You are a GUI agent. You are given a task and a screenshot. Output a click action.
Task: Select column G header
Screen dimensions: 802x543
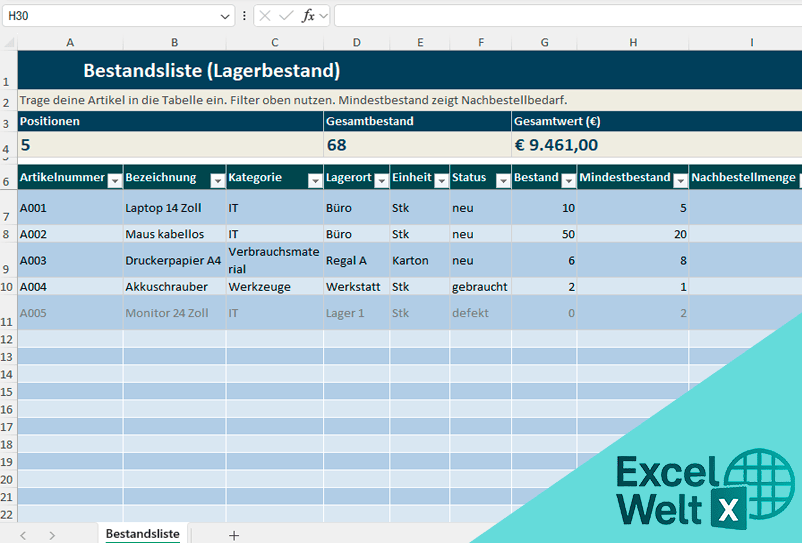pos(544,43)
